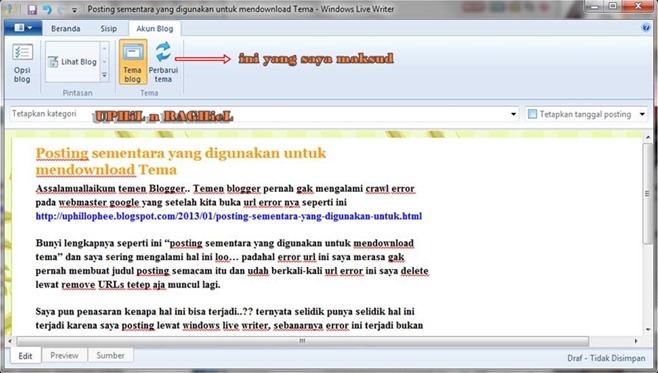Image resolution: width=658 pixels, height=373 pixels.
Task: Open Opsi blog options
Action: (22, 63)
